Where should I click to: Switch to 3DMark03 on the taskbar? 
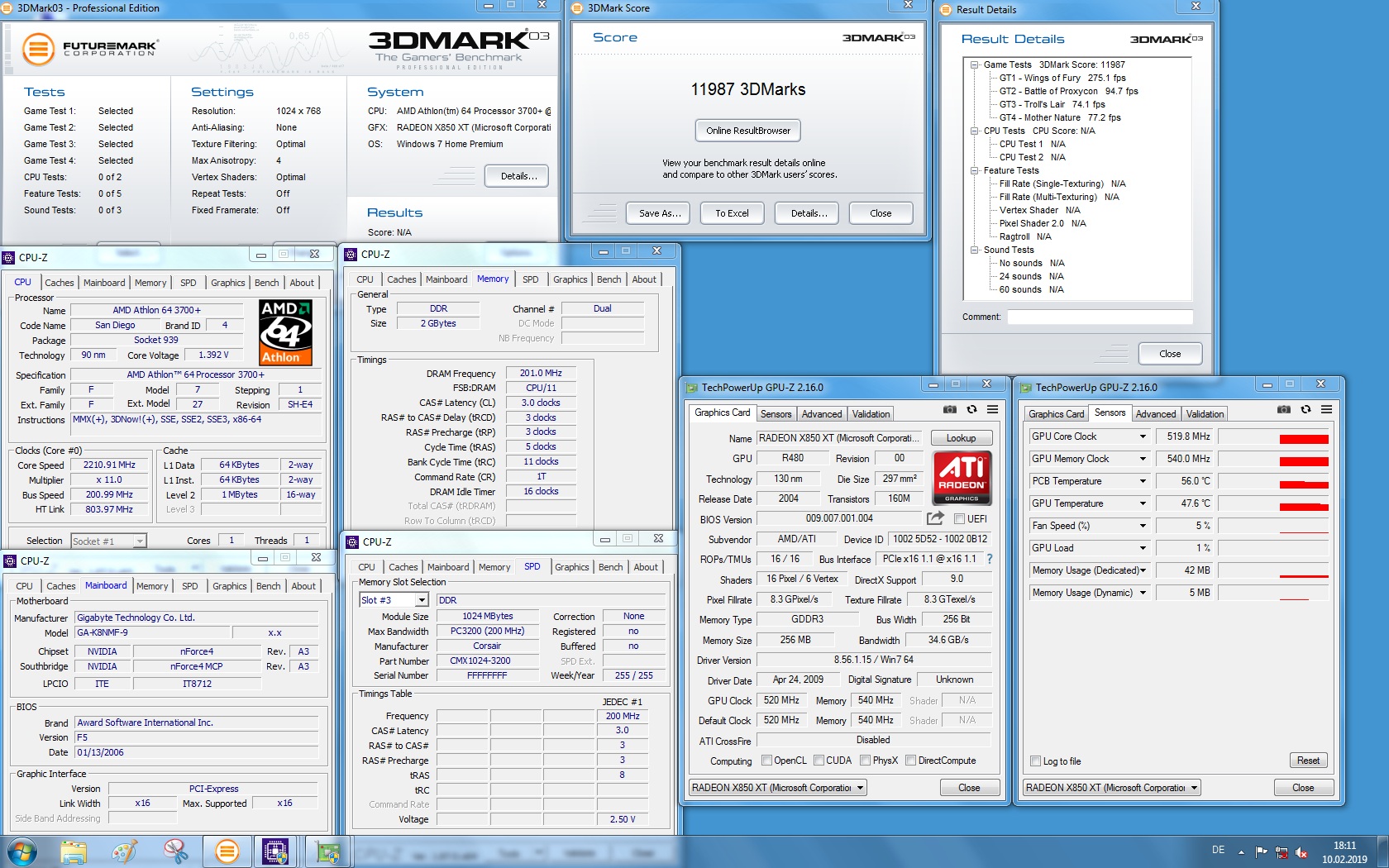pos(227,851)
